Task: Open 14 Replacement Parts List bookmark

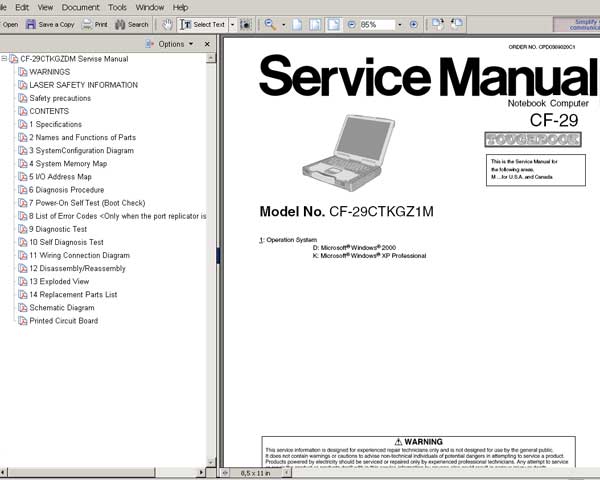Action: [x=73, y=295]
